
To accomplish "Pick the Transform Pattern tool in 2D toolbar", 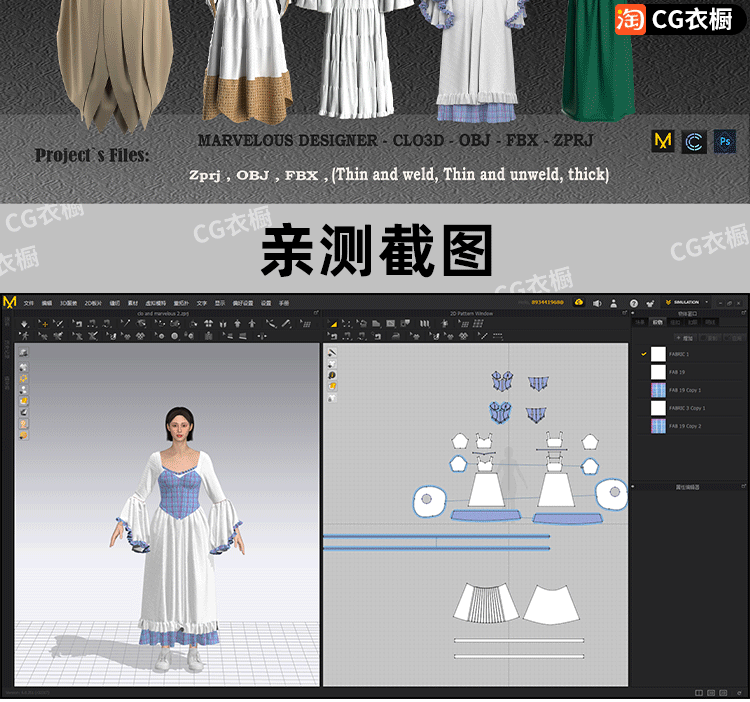I will [x=347, y=324].
